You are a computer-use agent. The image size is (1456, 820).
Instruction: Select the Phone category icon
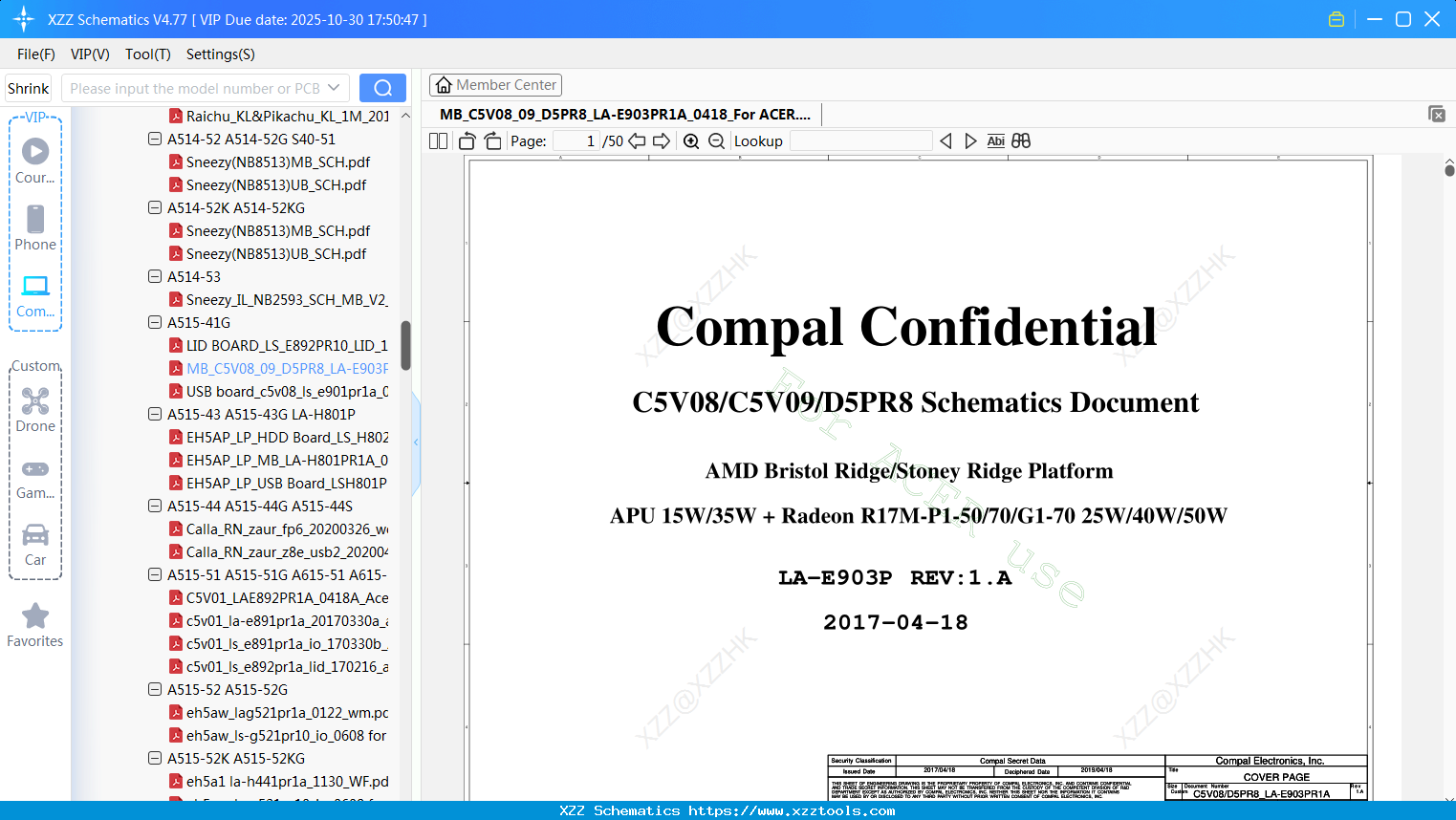pyautogui.click(x=35, y=227)
